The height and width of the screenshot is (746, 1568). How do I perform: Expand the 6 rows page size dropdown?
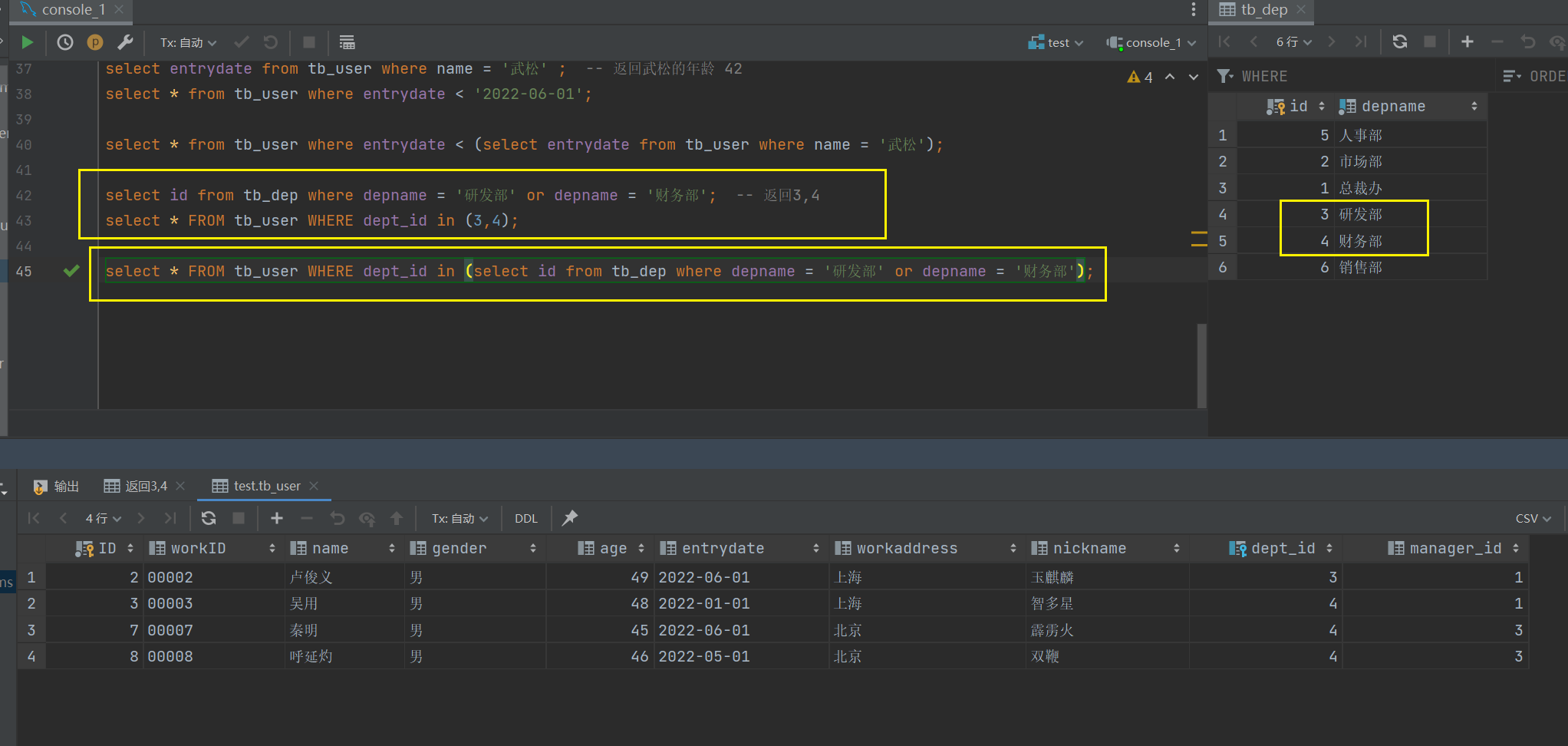point(1293,42)
